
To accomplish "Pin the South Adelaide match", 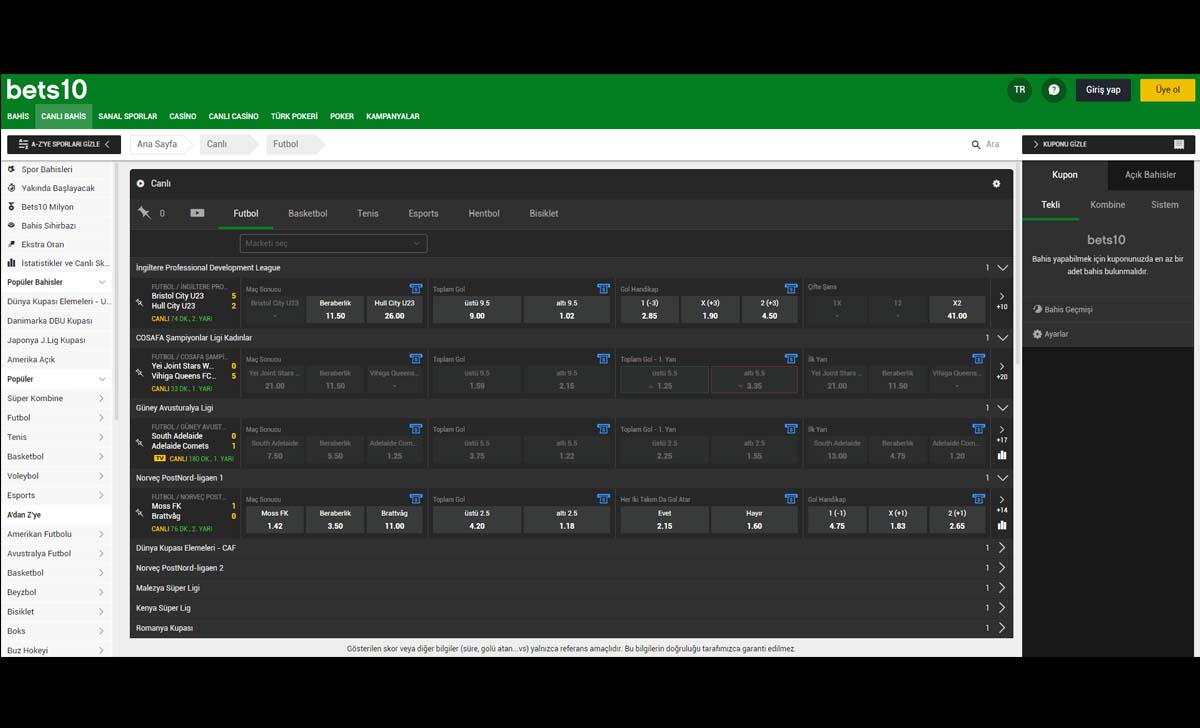I will [140, 441].
